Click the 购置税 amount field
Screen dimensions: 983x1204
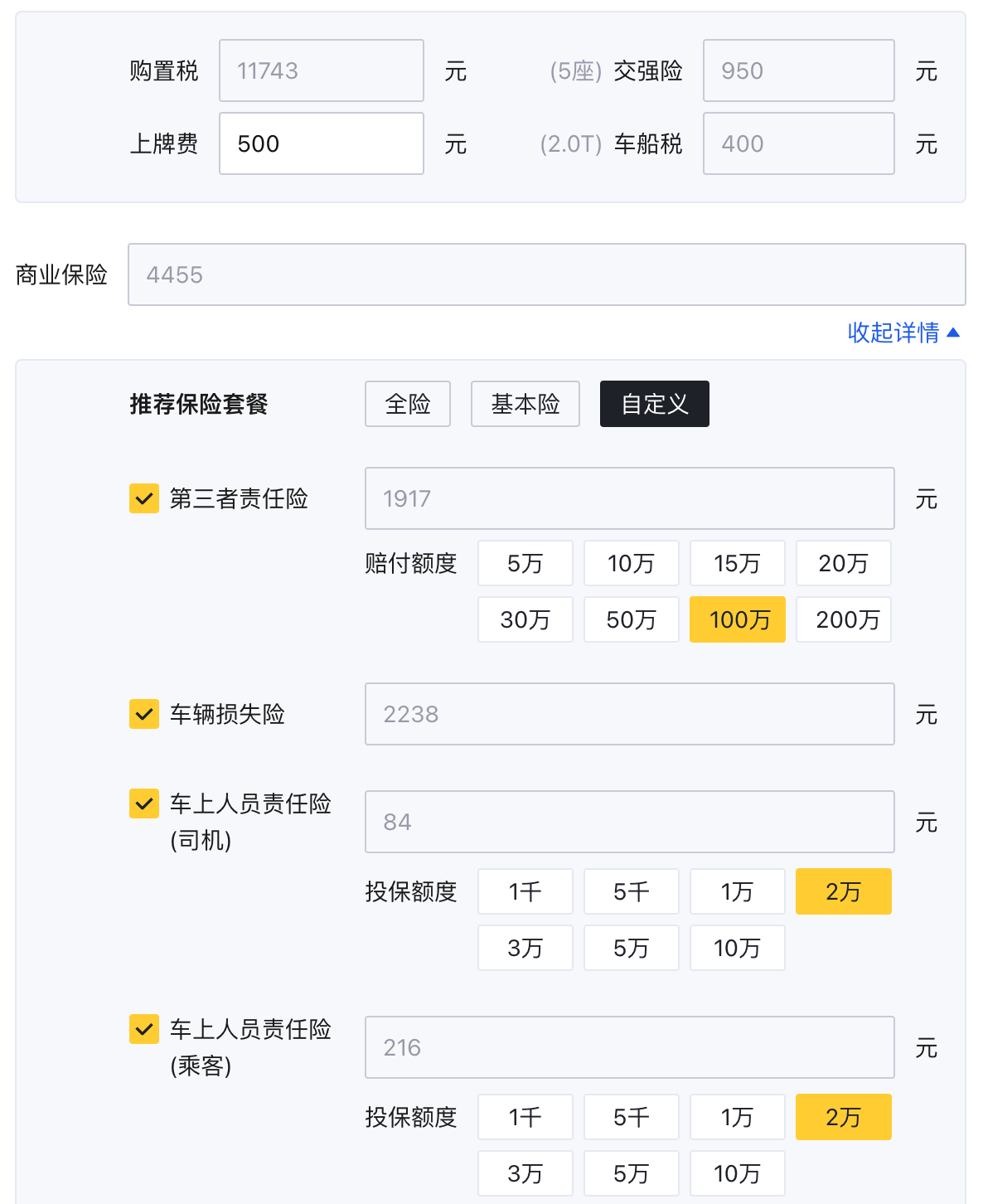(322, 70)
